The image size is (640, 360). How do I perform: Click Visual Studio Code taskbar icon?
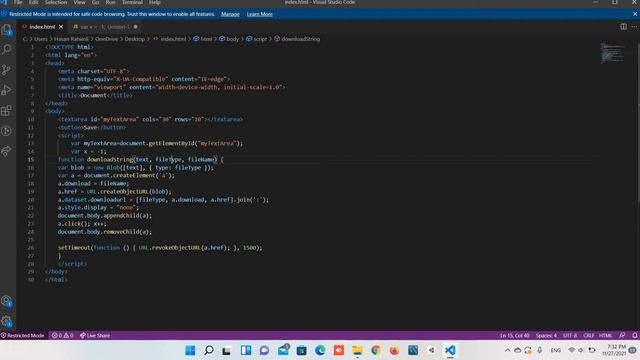coord(450,350)
